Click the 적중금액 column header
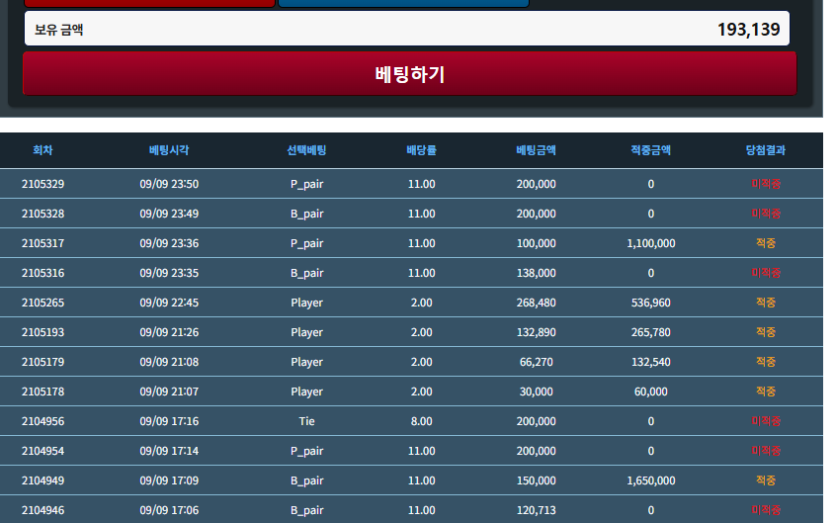Viewport: 835px width, 523px height. click(x=650, y=150)
